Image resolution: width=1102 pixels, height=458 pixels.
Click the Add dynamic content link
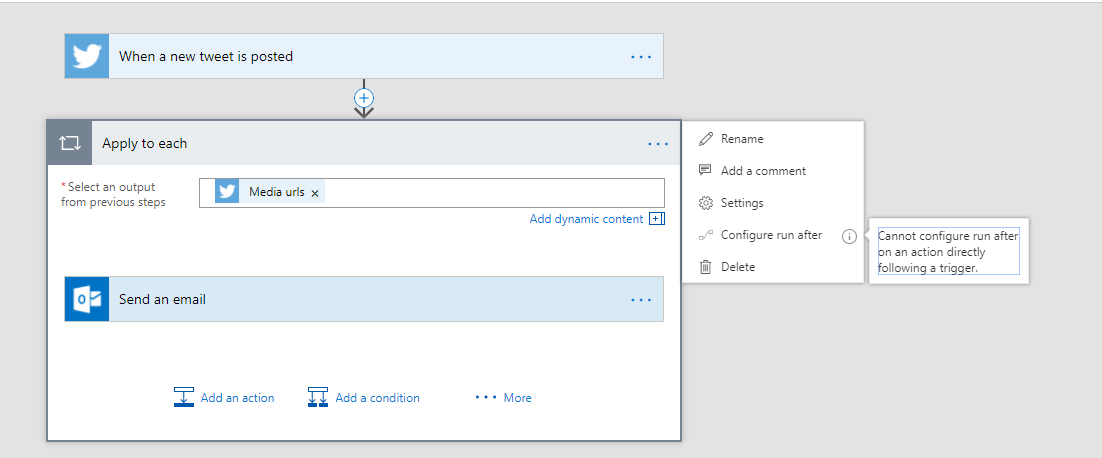tap(586, 219)
